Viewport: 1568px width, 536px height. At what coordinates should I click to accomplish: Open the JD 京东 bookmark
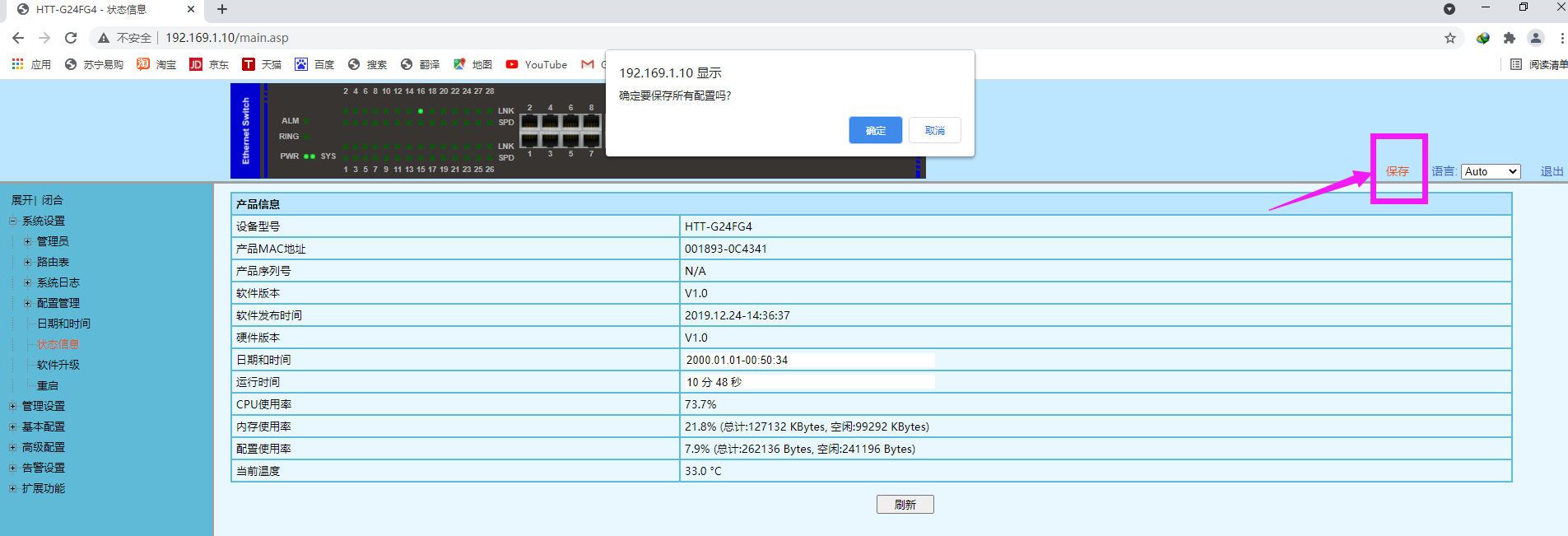209,64
